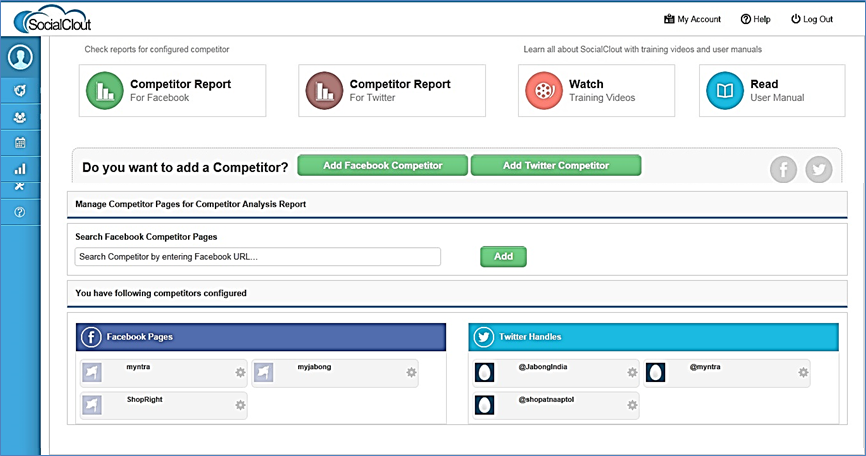The height and width of the screenshot is (456, 866).
Task: Click the green Facebook competitor report icon
Action: [104, 91]
